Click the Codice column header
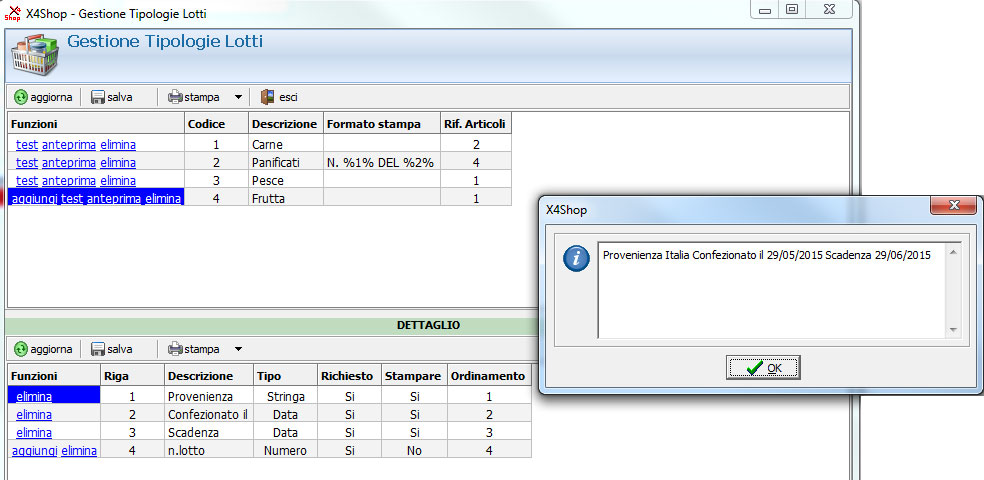The image size is (984, 480). (207, 124)
